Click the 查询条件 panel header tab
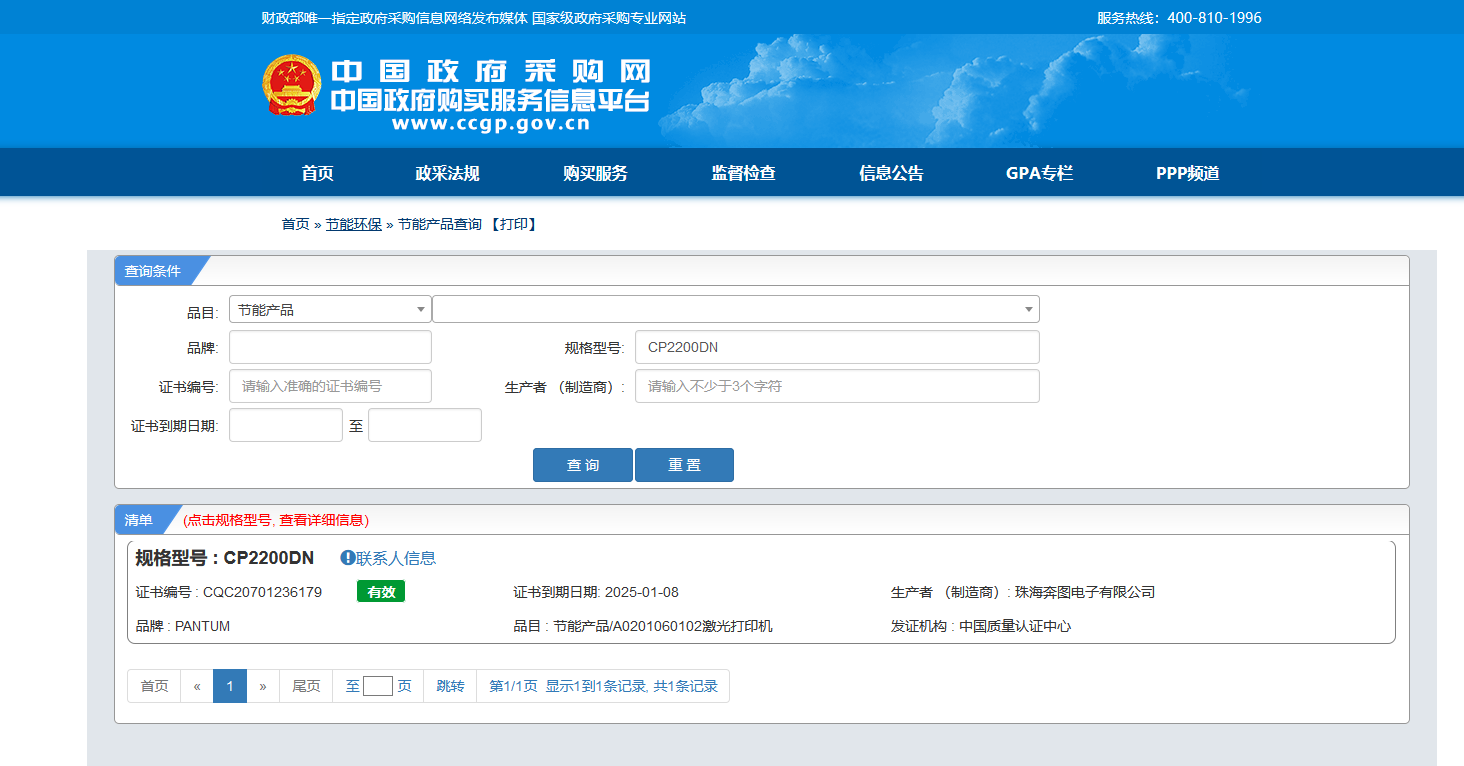The width and height of the screenshot is (1464, 766). click(153, 271)
